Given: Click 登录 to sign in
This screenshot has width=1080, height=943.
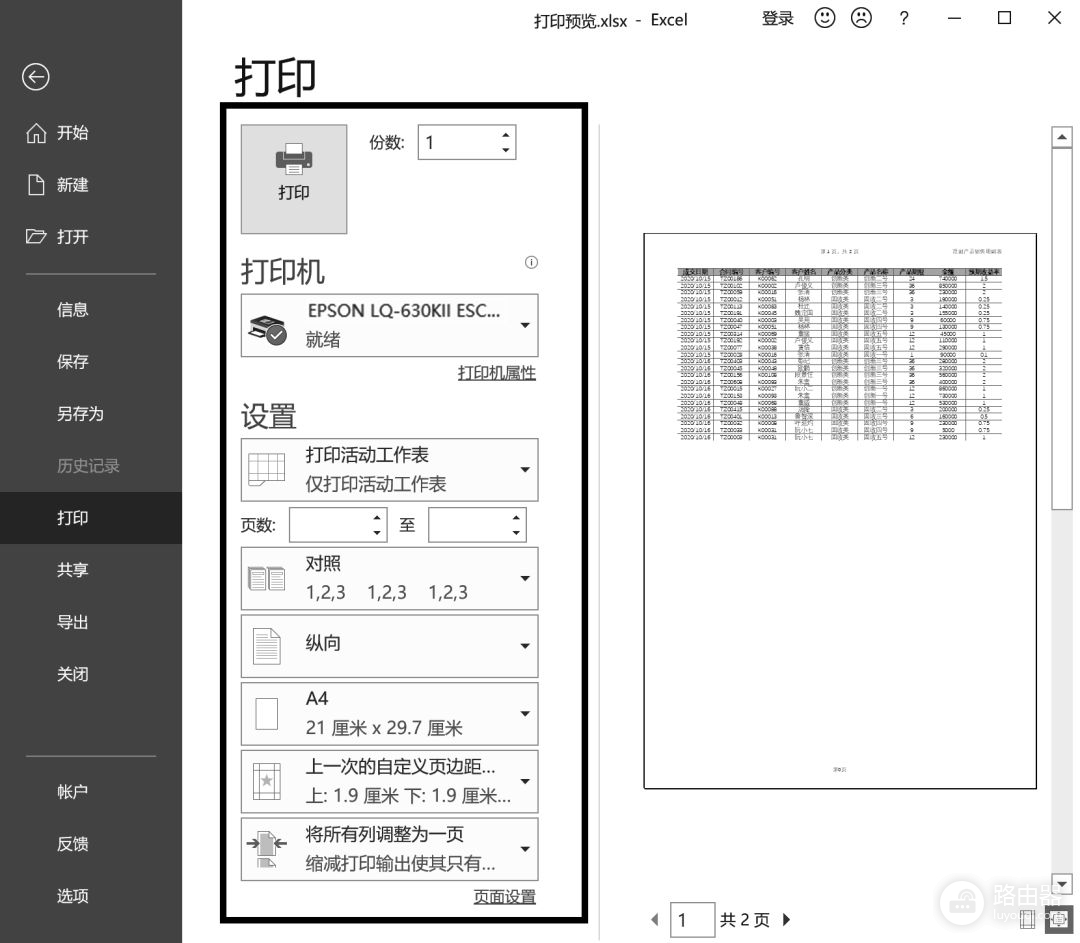Looking at the screenshot, I should click(778, 19).
